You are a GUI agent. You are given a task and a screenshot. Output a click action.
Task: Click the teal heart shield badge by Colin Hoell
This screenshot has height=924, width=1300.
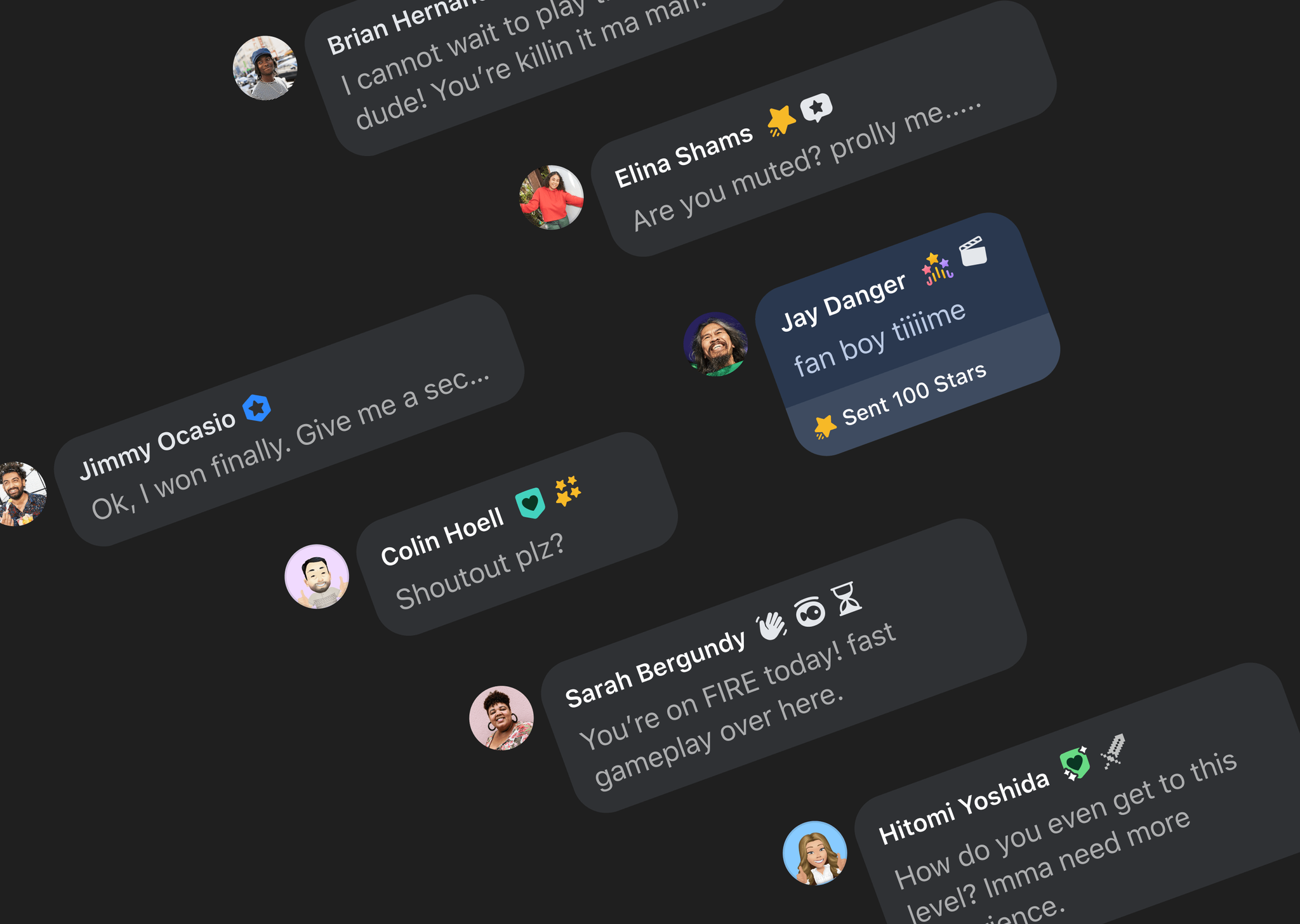coord(530,504)
